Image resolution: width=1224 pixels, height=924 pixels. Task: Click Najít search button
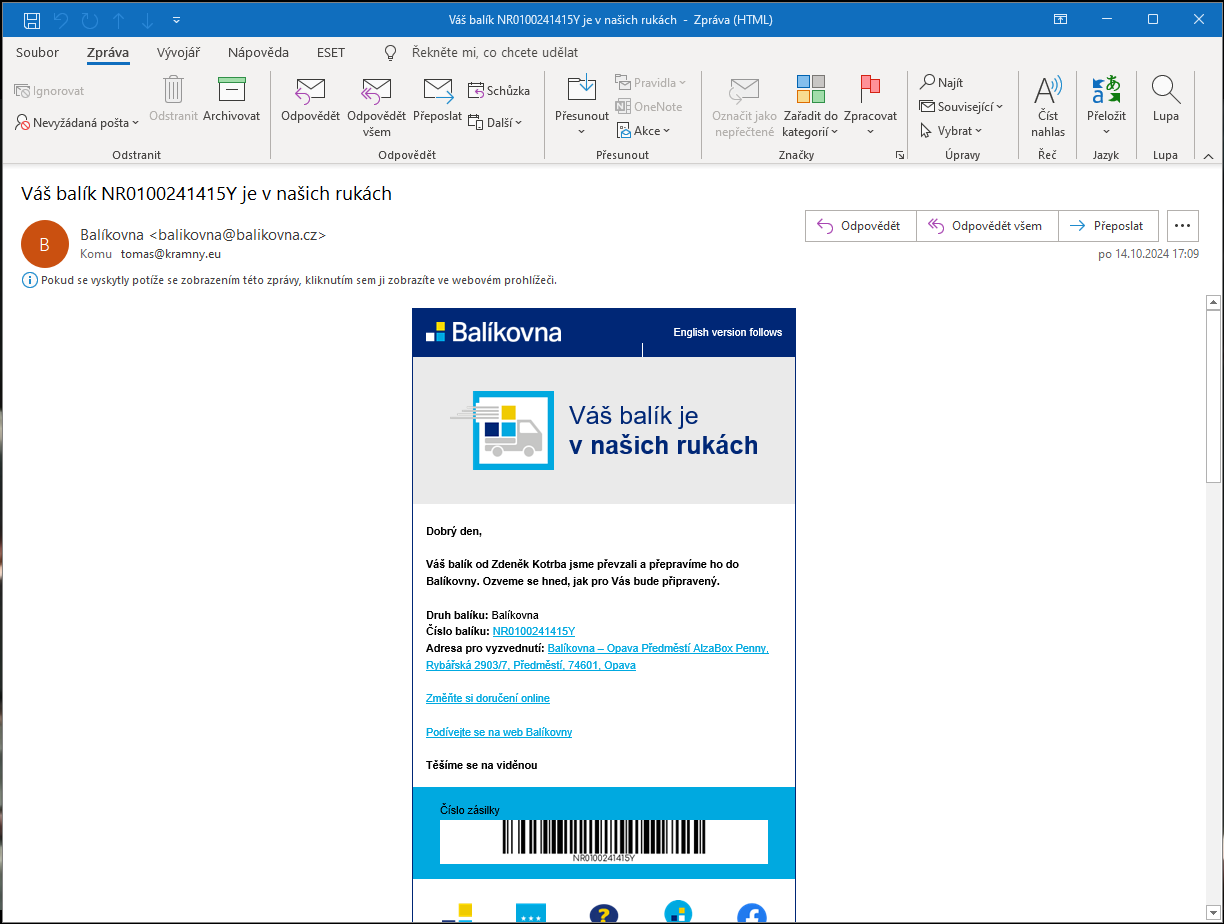tap(941, 83)
